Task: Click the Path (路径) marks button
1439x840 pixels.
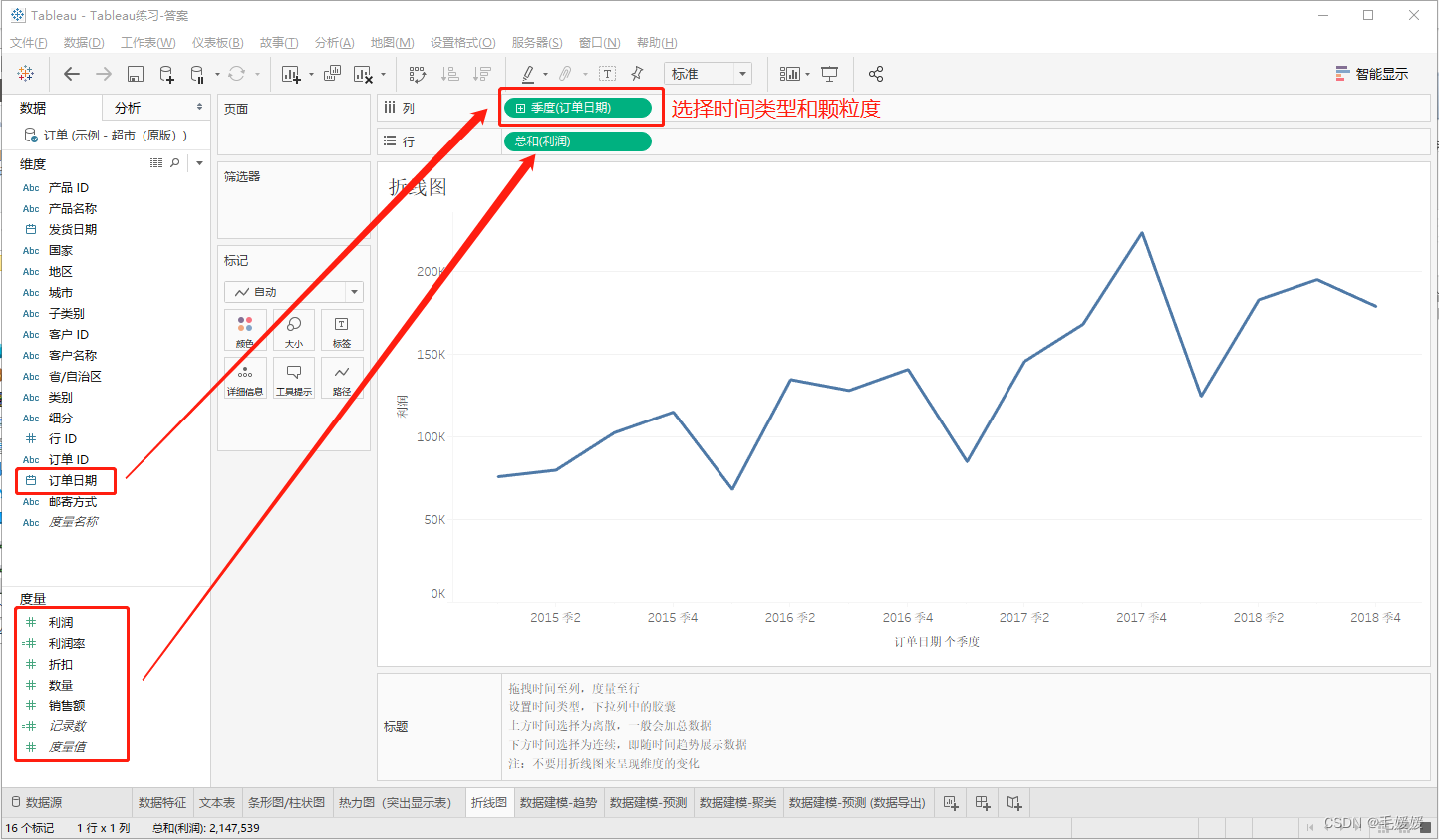Action: [x=342, y=378]
